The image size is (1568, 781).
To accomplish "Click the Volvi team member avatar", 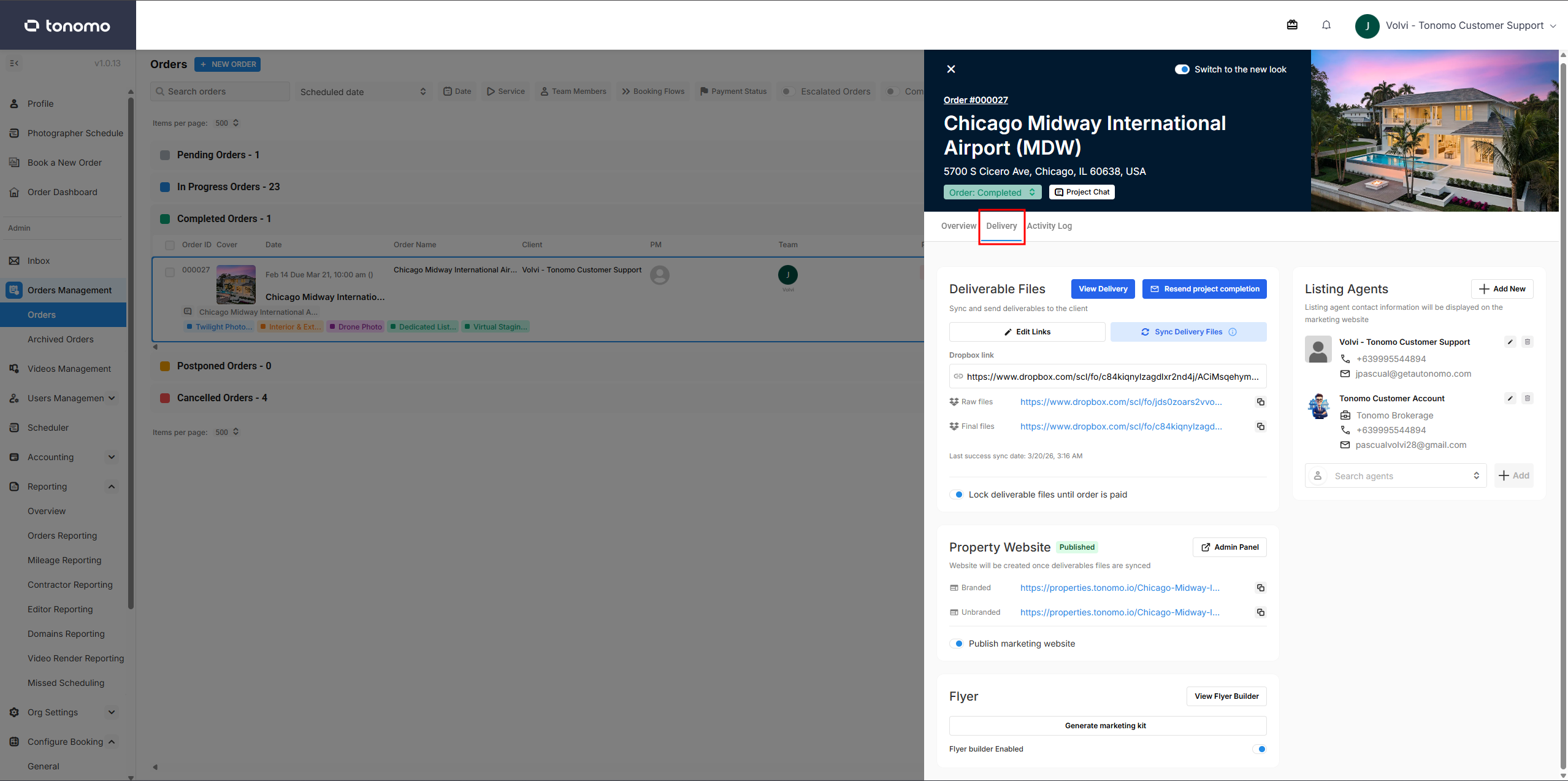I will [788, 275].
